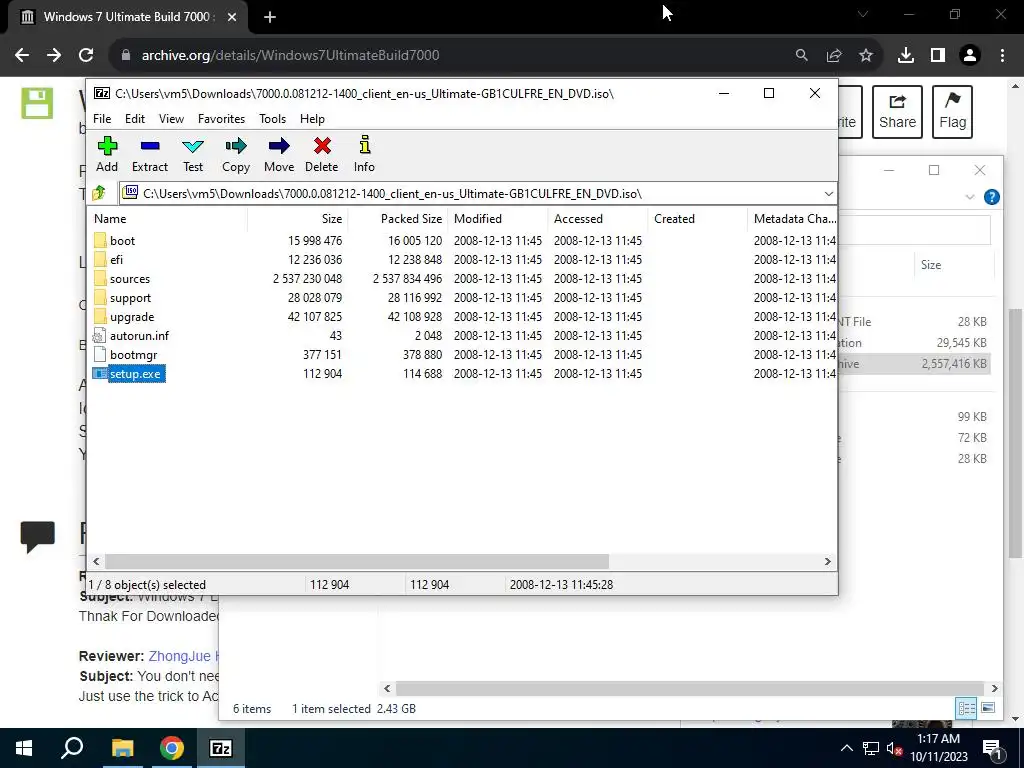Open File Explorer from taskbar
This screenshot has width=1024, height=768.
coord(122,748)
